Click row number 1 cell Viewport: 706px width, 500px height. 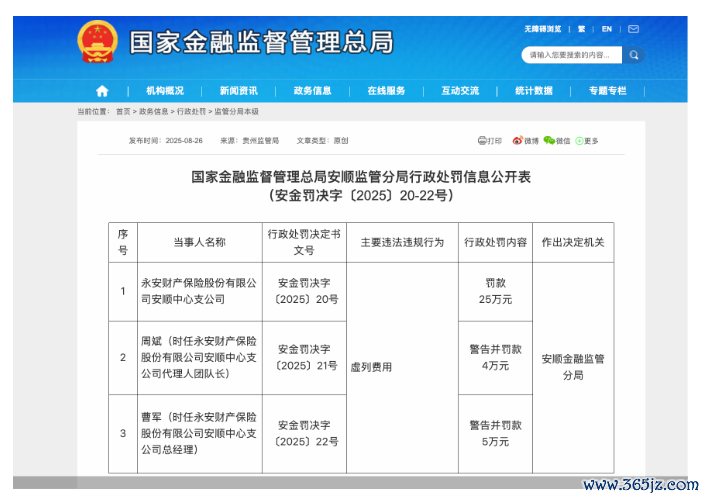(x=123, y=291)
